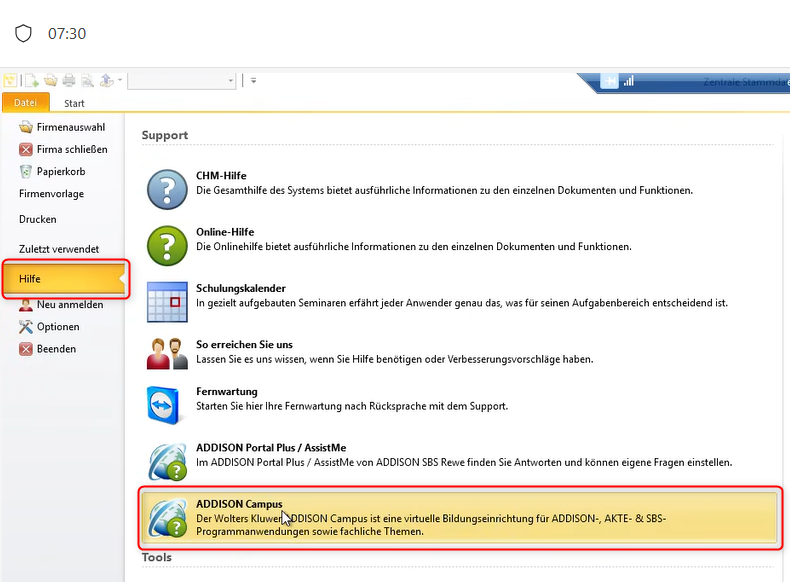The height and width of the screenshot is (582, 790).
Task: Click the user icon beside Neu anmelden
Action: 26,304
